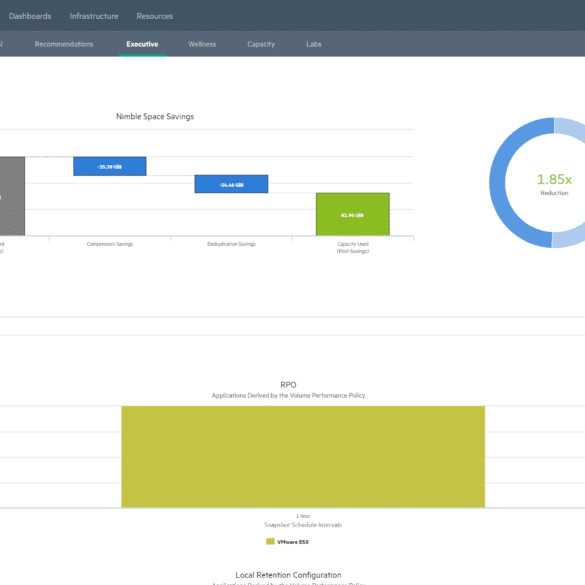This screenshot has height=585, width=585.
Task: Click the 'RPO' chart title
Action: [x=288, y=385]
